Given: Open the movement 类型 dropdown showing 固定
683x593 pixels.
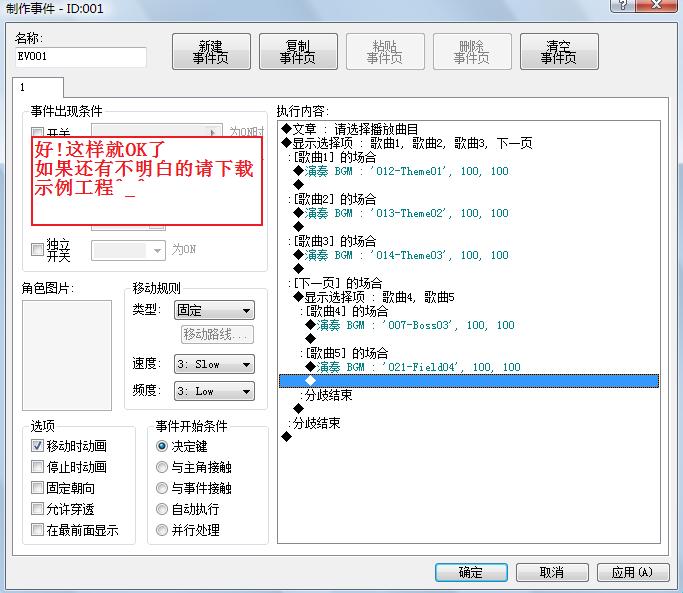Looking at the screenshot, I should click(x=214, y=310).
